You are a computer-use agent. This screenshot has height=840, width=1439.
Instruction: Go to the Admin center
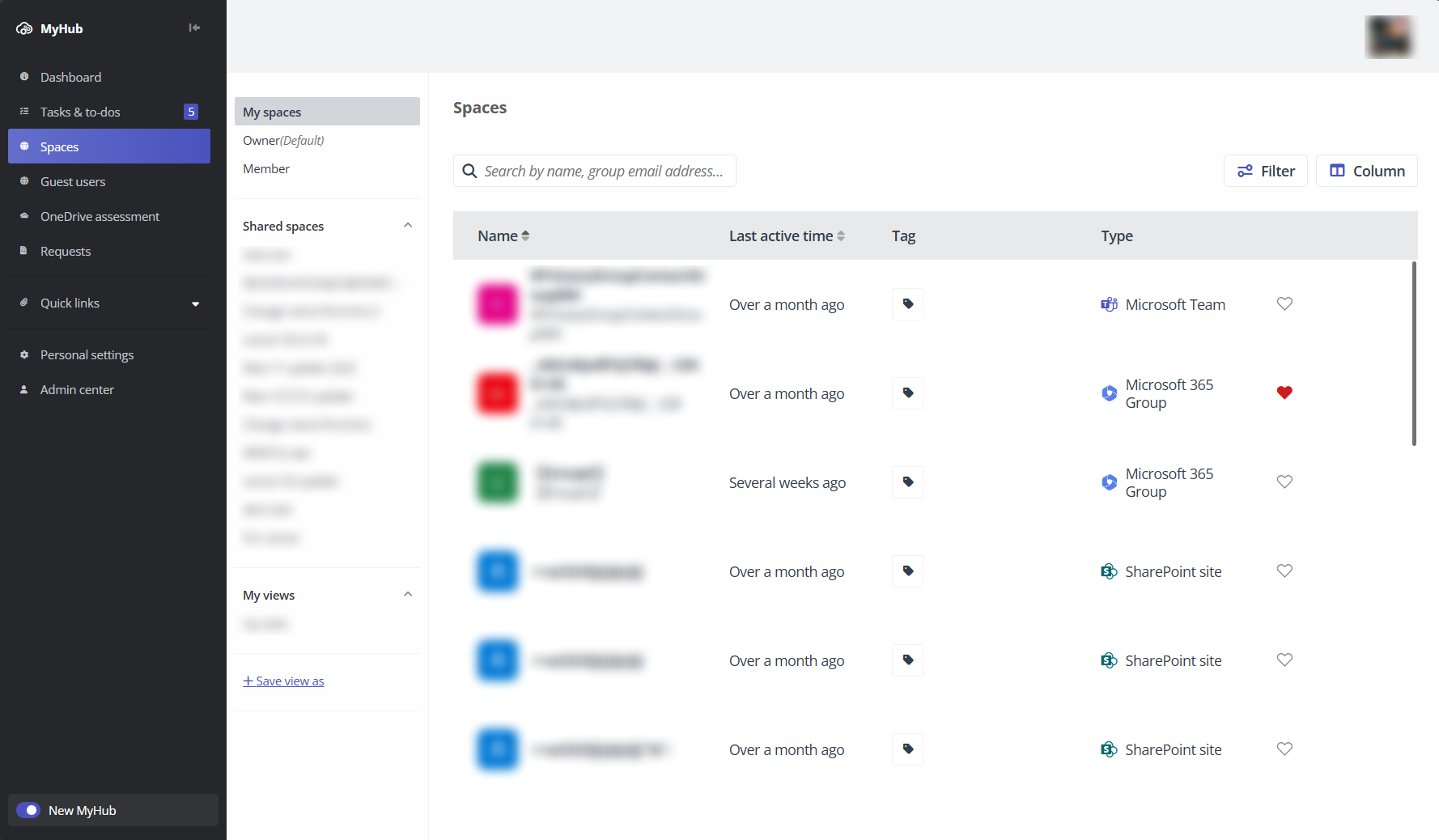77,389
